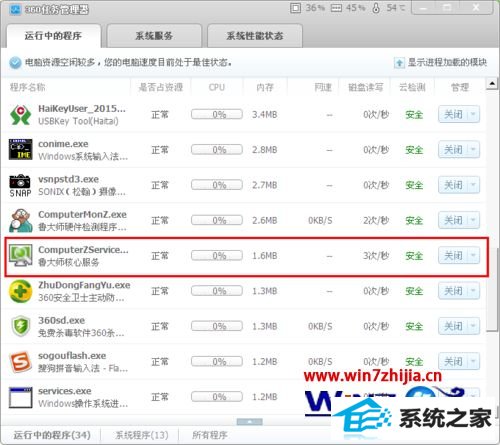The height and width of the screenshot is (445, 500).
Task: Close vsnpstd3.exe with 关闭 button
Action: tap(453, 185)
